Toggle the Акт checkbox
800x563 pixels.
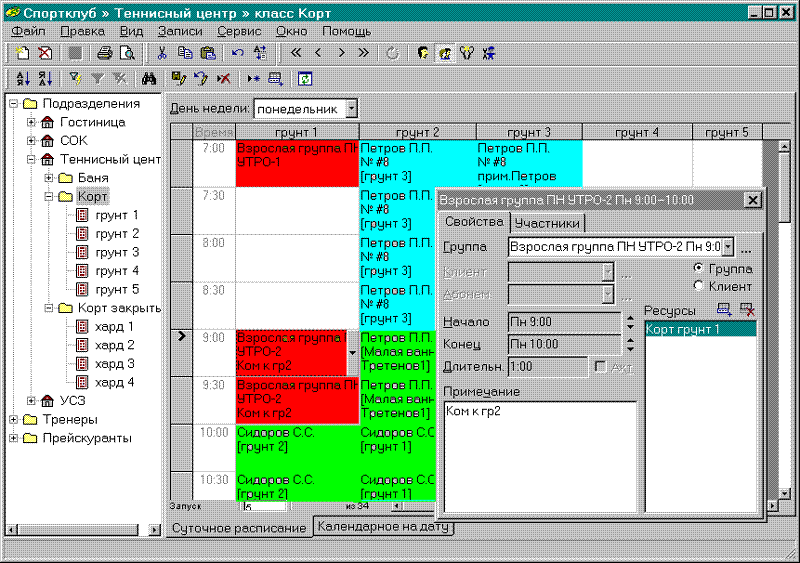click(x=601, y=367)
